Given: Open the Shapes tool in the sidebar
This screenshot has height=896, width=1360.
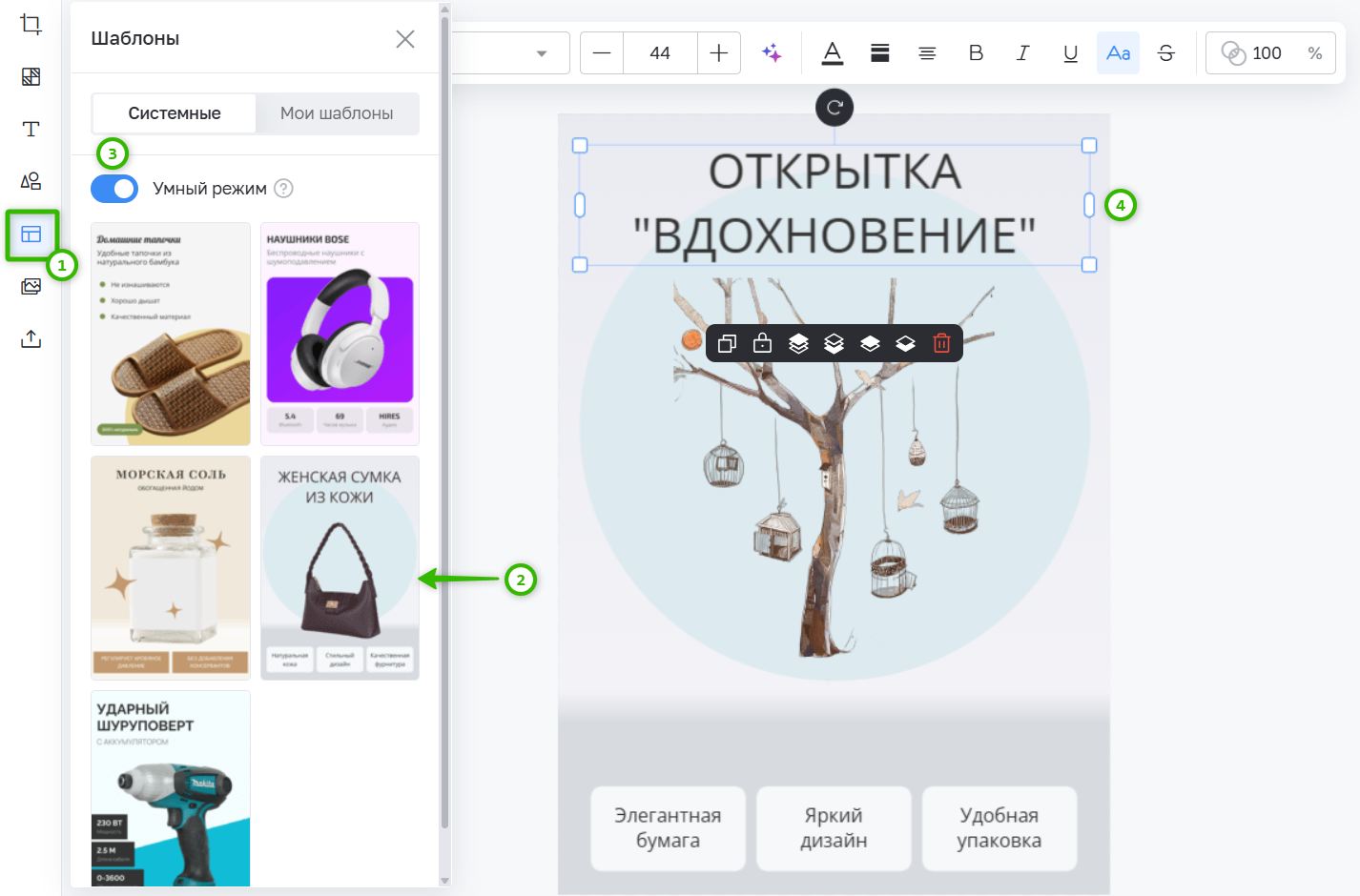Looking at the screenshot, I should click(x=31, y=181).
